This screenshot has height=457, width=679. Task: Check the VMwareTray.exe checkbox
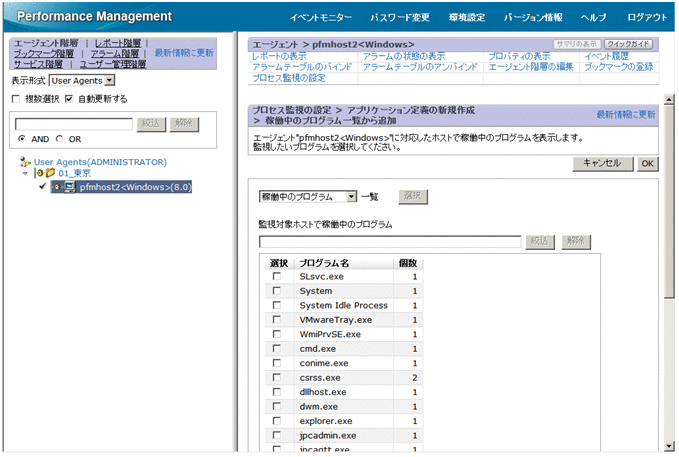click(277, 320)
